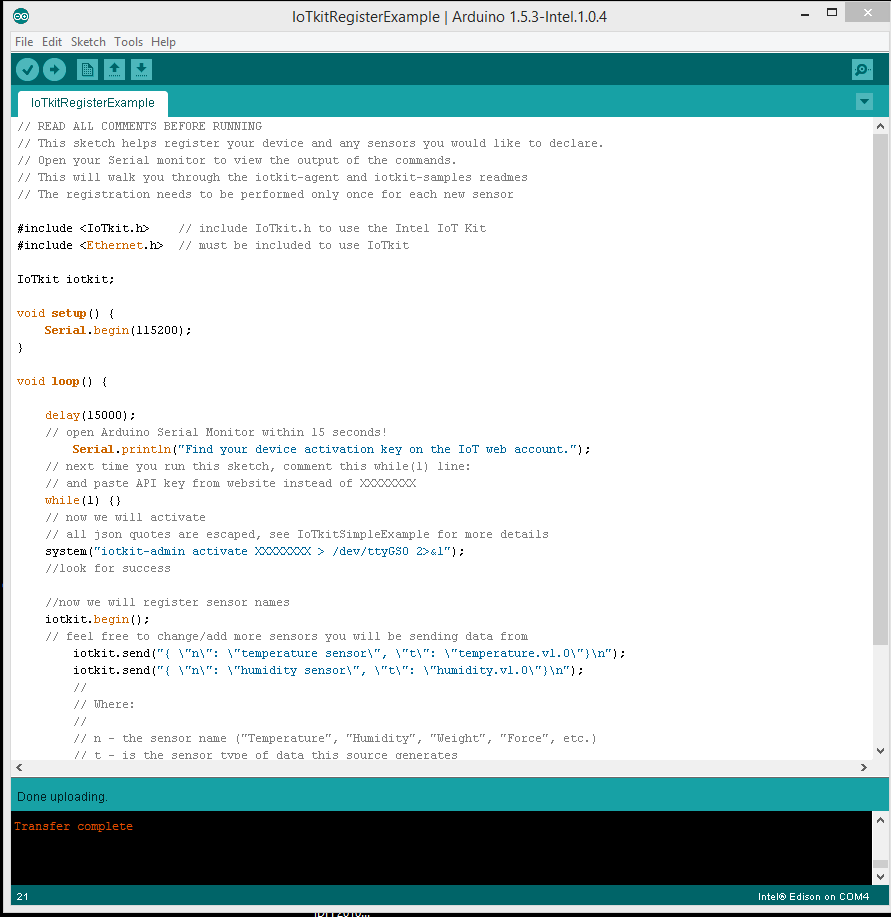Close the Arduino window

pos(867,13)
